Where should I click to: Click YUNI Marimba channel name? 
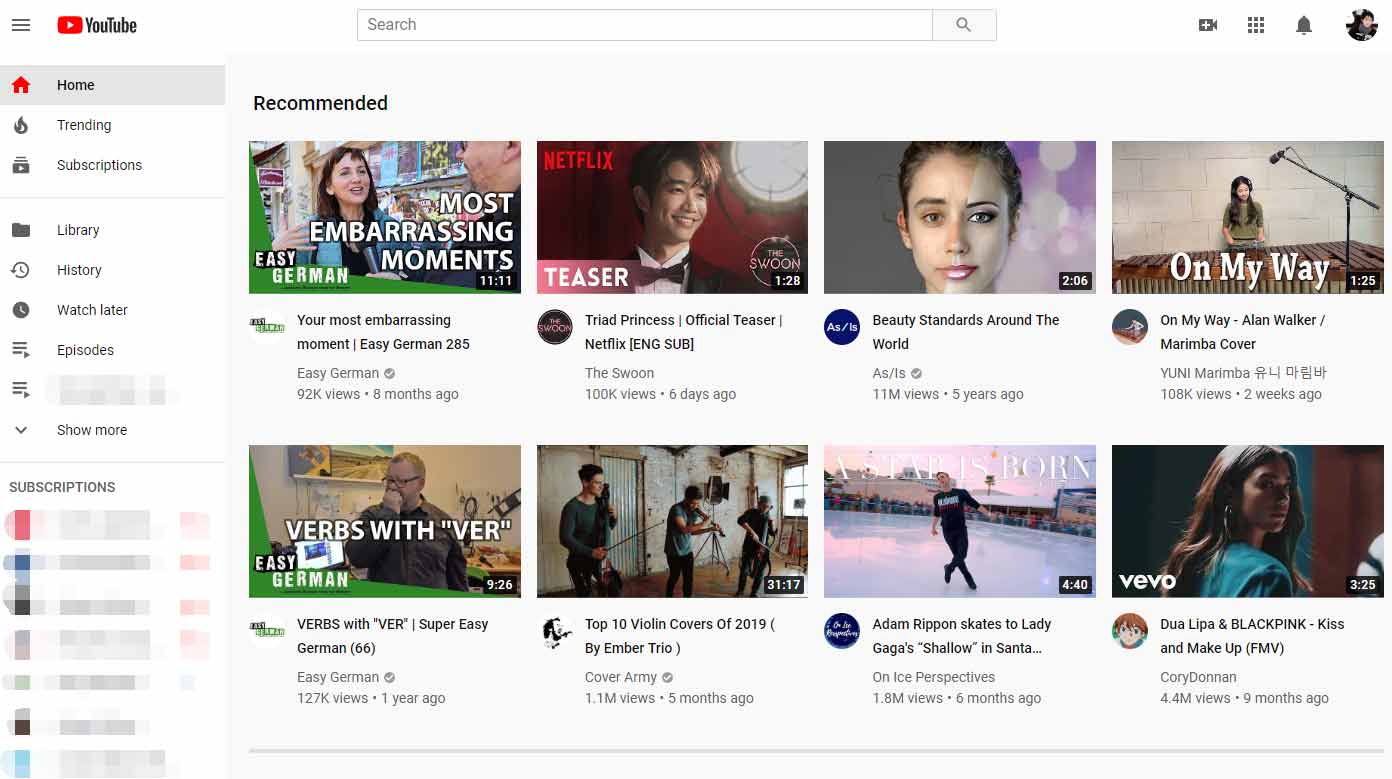pos(1243,373)
